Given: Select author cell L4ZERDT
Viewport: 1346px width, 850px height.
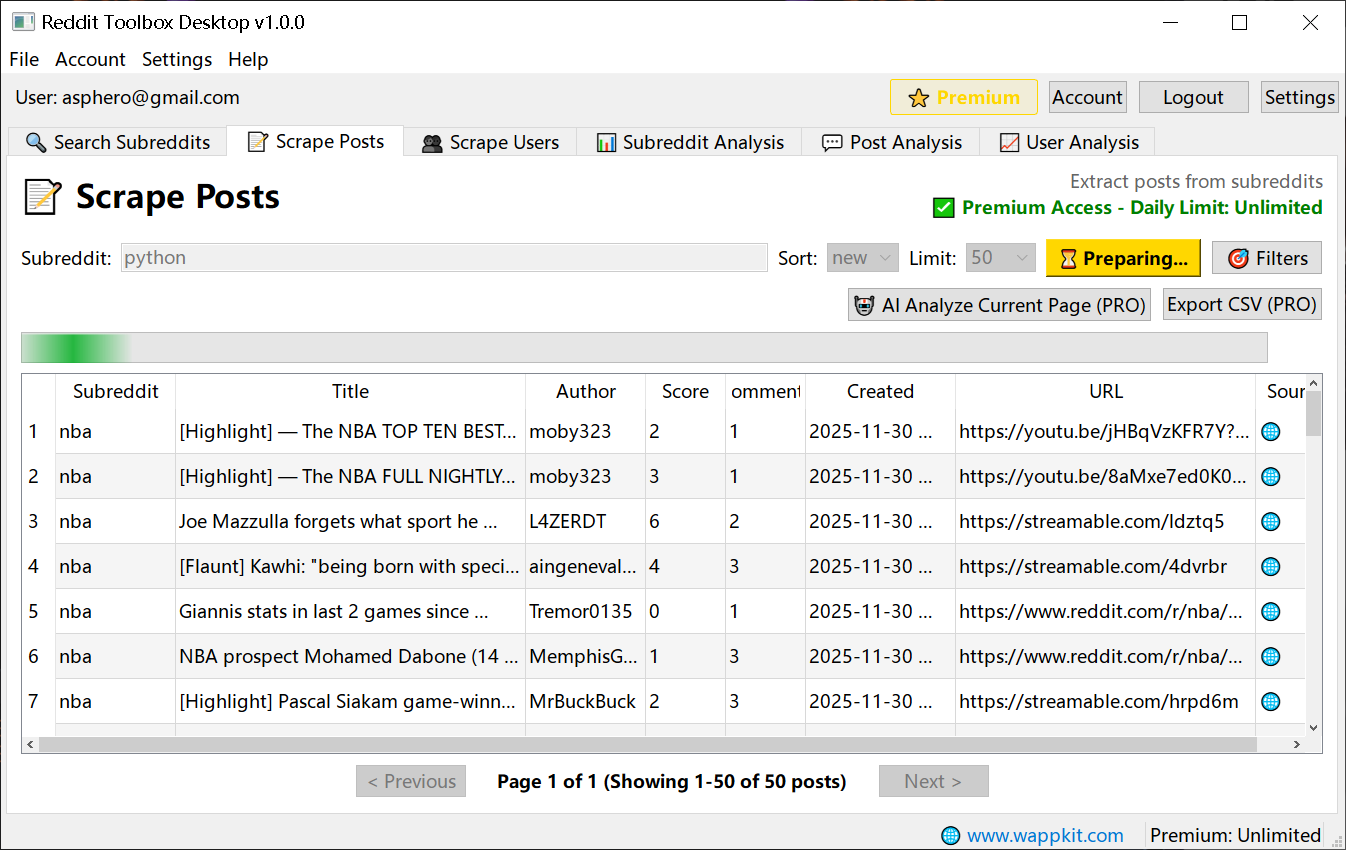Looking at the screenshot, I should coord(586,521).
